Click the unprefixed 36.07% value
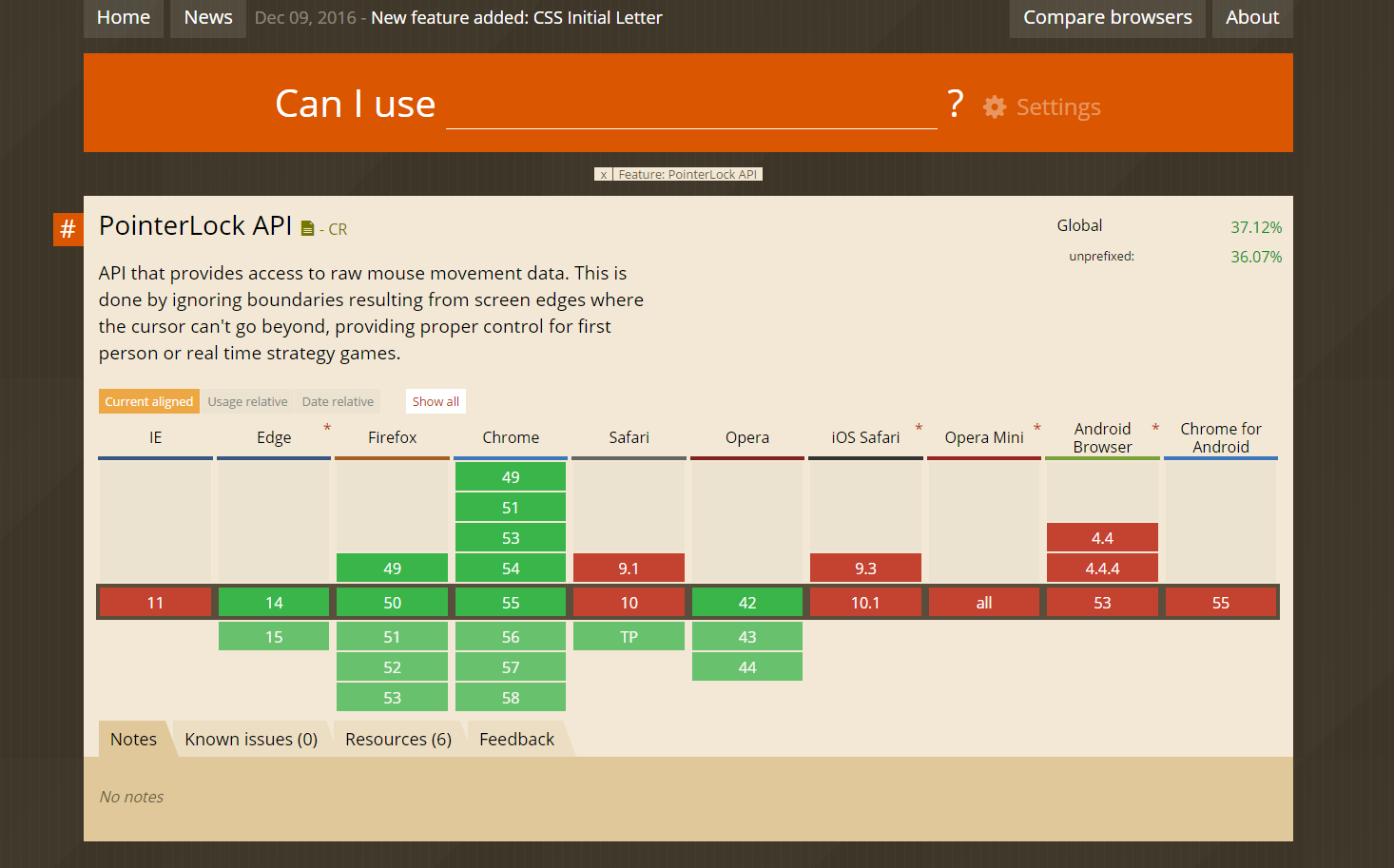Image resolution: width=1394 pixels, height=868 pixels. (1256, 257)
